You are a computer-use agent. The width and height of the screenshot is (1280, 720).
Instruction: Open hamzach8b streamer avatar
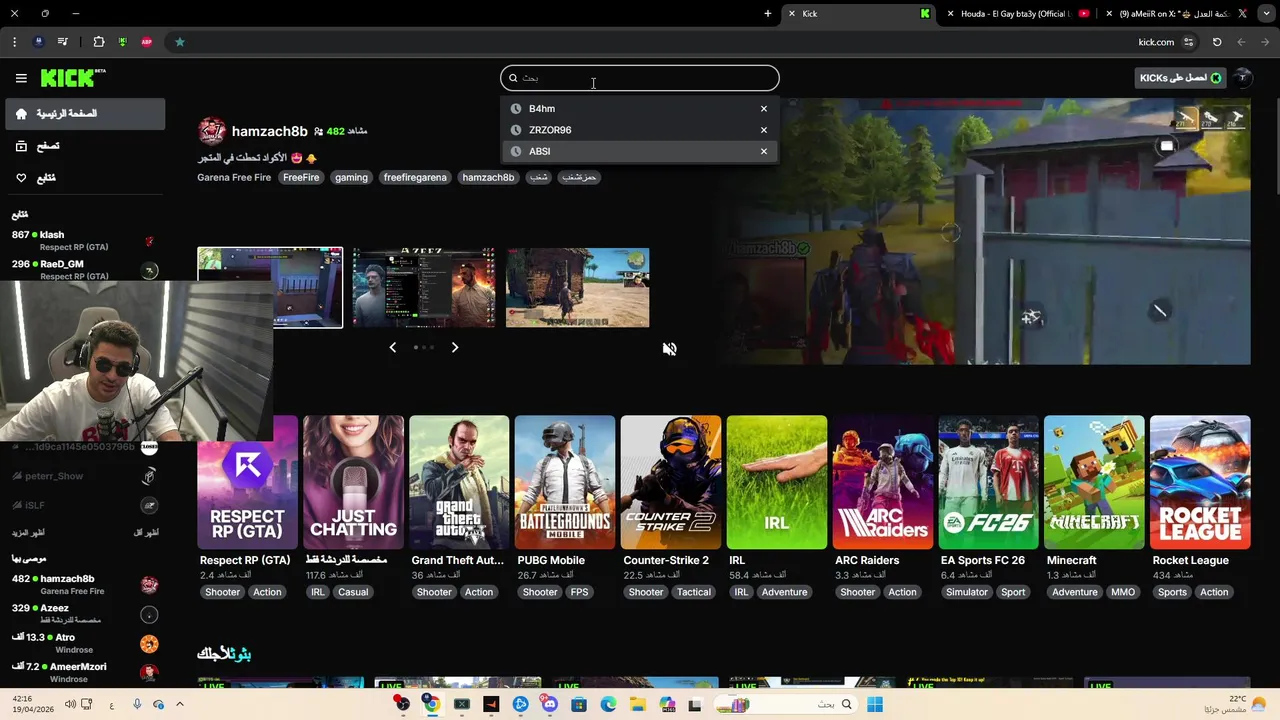coord(212,131)
